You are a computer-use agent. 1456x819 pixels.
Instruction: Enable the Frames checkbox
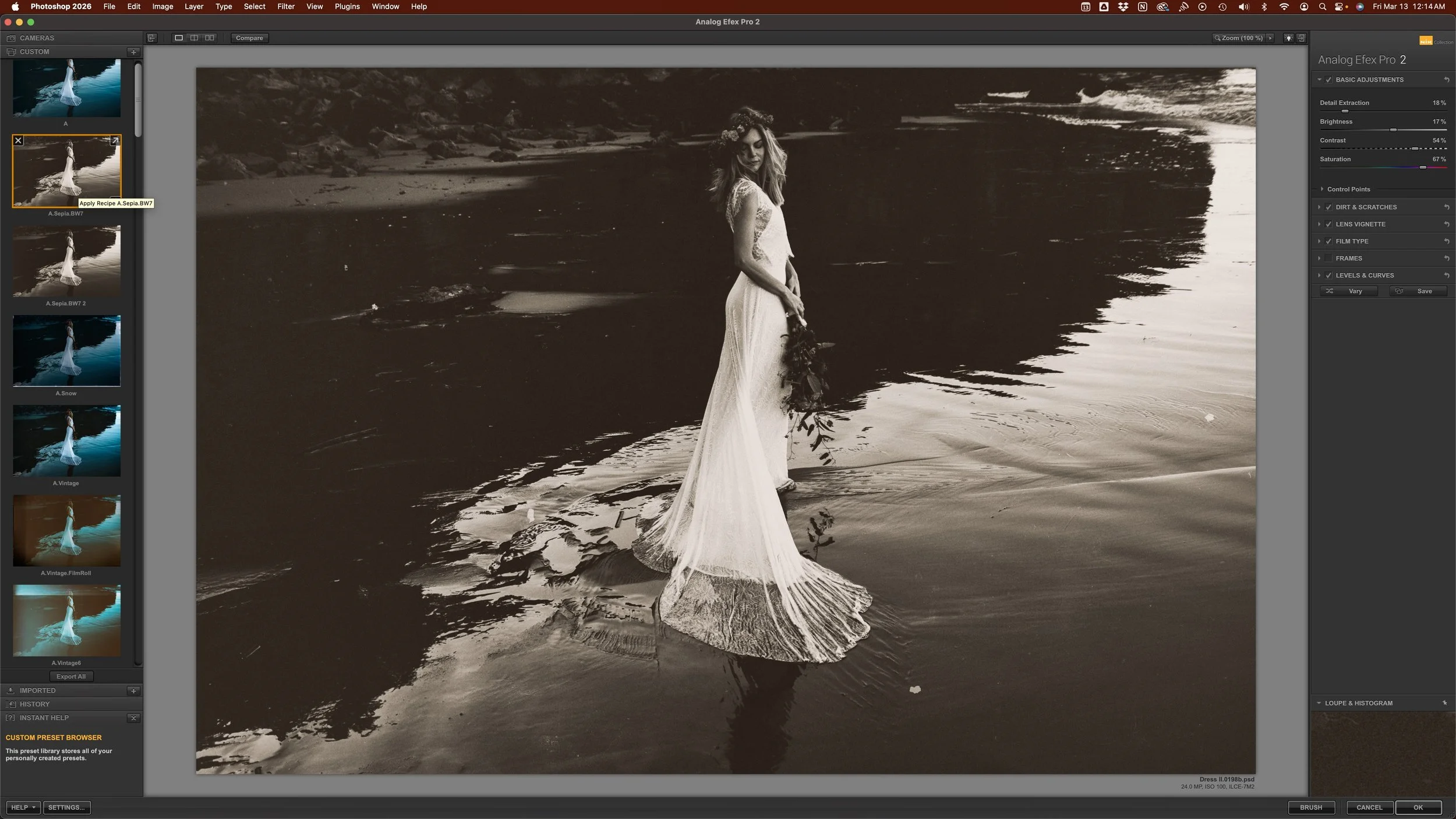pyautogui.click(x=1328, y=257)
